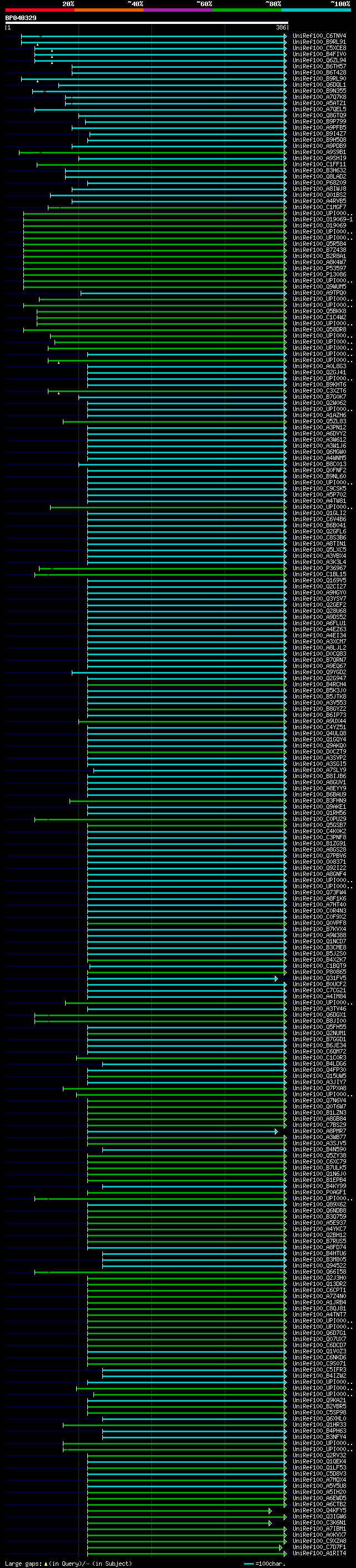Click the yellow gap marker on UniRef100_B4FIV0 row

pyautogui.click(x=52, y=57)
